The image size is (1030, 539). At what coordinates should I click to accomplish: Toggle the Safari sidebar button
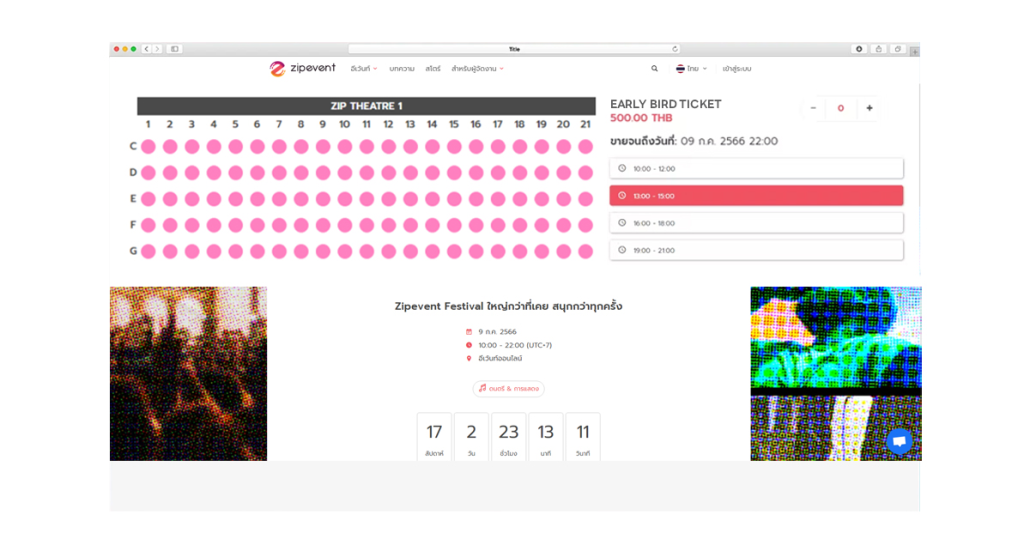(x=174, y=49)
